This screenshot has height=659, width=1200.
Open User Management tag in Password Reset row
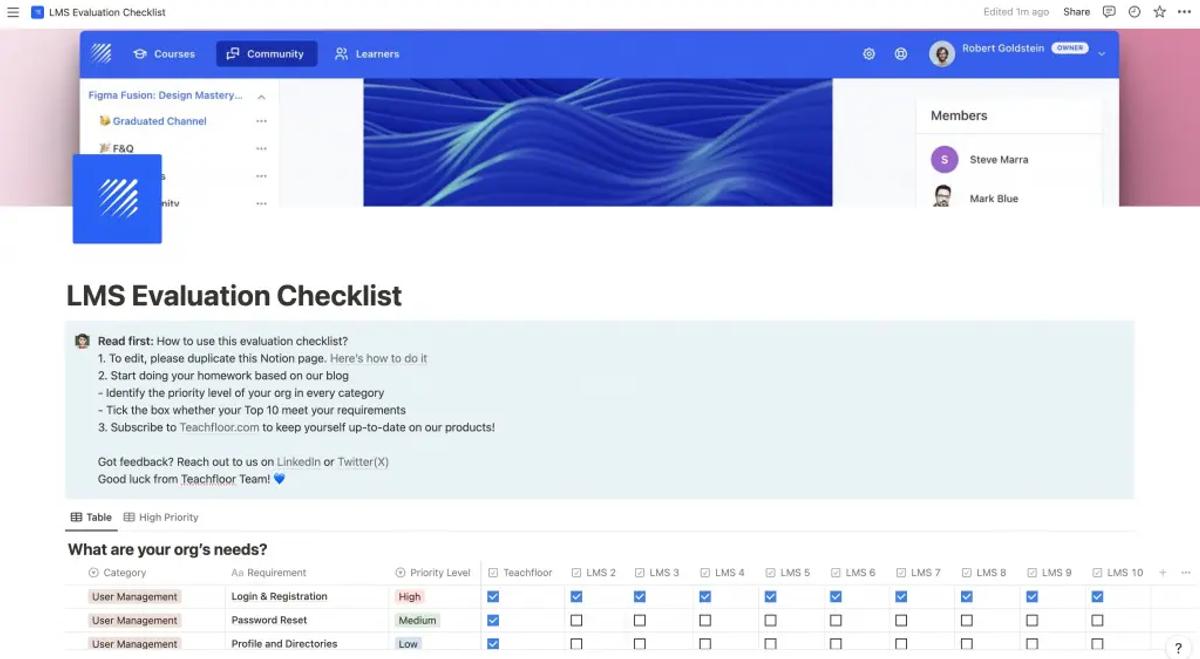click(134, 620)
